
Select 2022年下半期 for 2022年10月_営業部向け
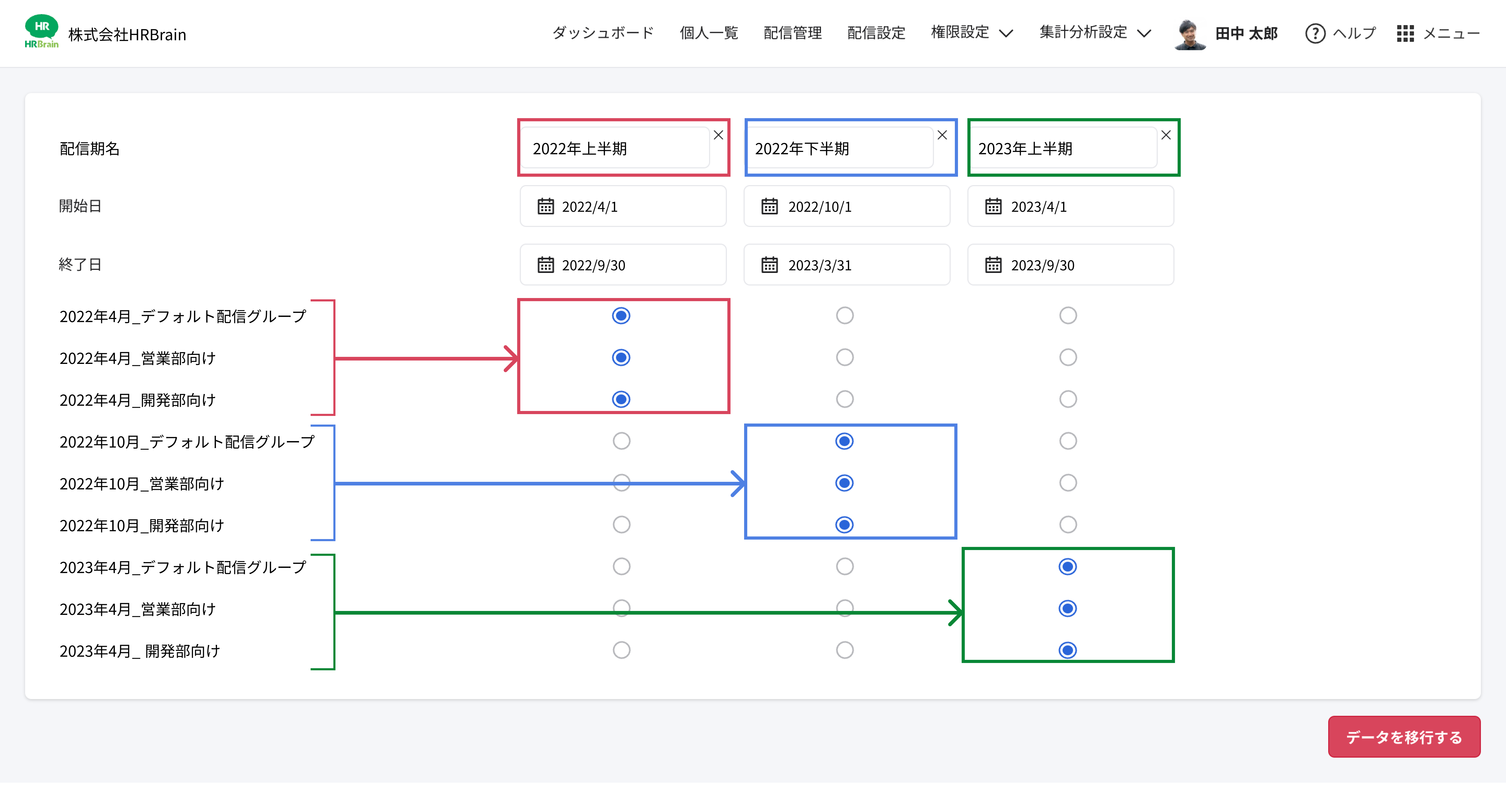[x=844, y=483]
